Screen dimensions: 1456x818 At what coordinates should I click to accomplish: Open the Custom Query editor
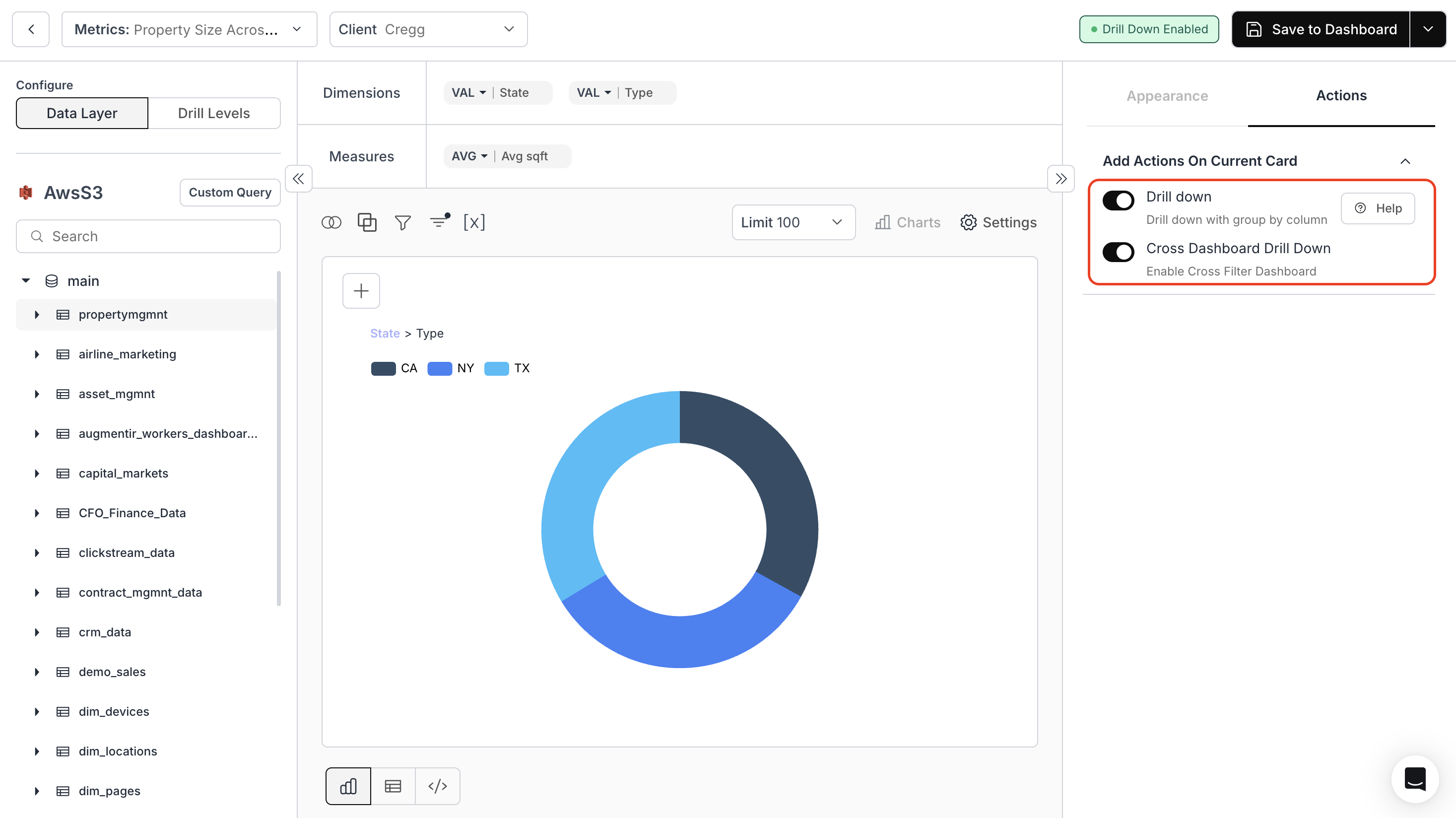click(x=229, y=192)
